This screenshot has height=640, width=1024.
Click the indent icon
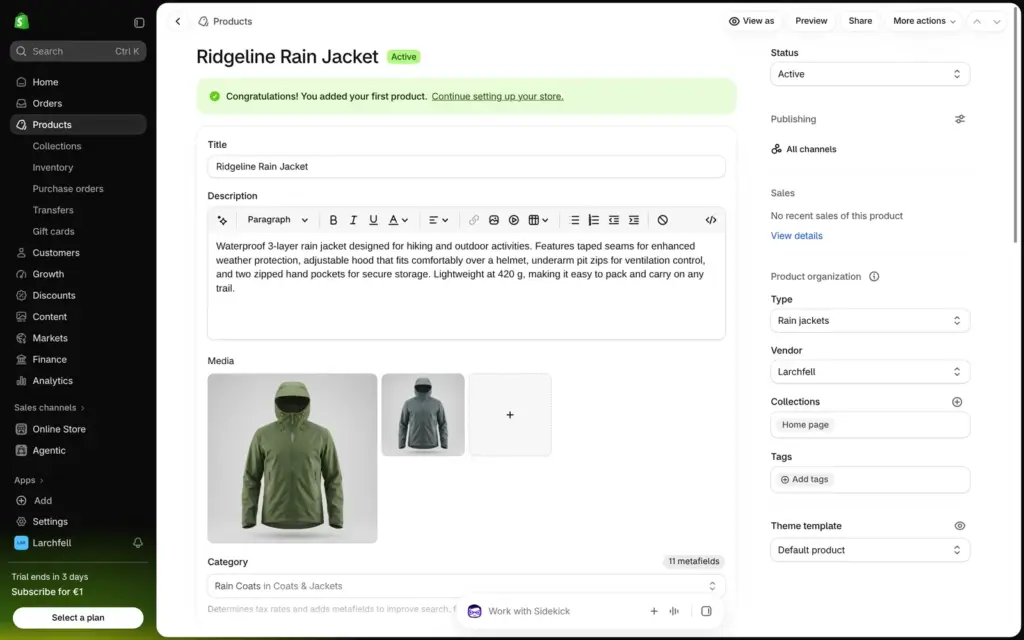coord(633,220)
